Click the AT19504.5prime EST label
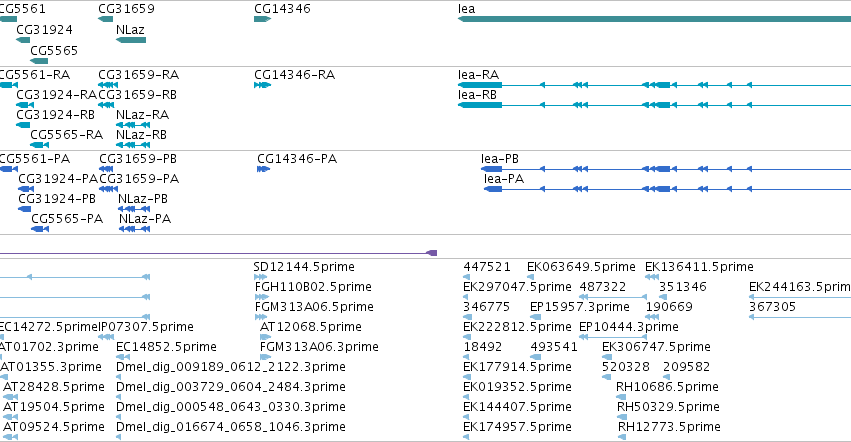This screenshot has width=851, height=442. (54, 407)
